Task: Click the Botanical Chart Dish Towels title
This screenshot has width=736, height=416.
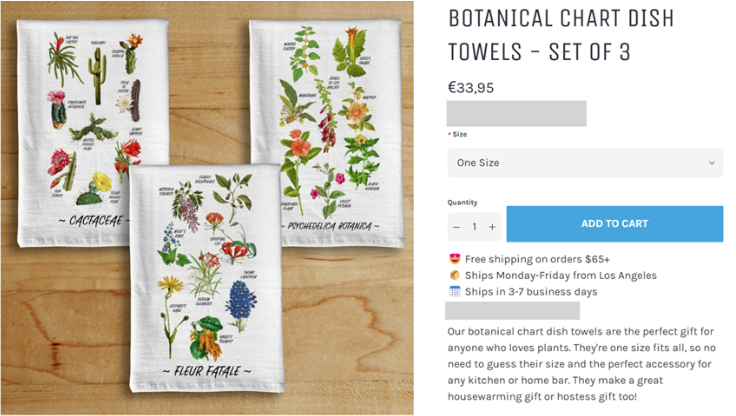Action: point(561,35)
